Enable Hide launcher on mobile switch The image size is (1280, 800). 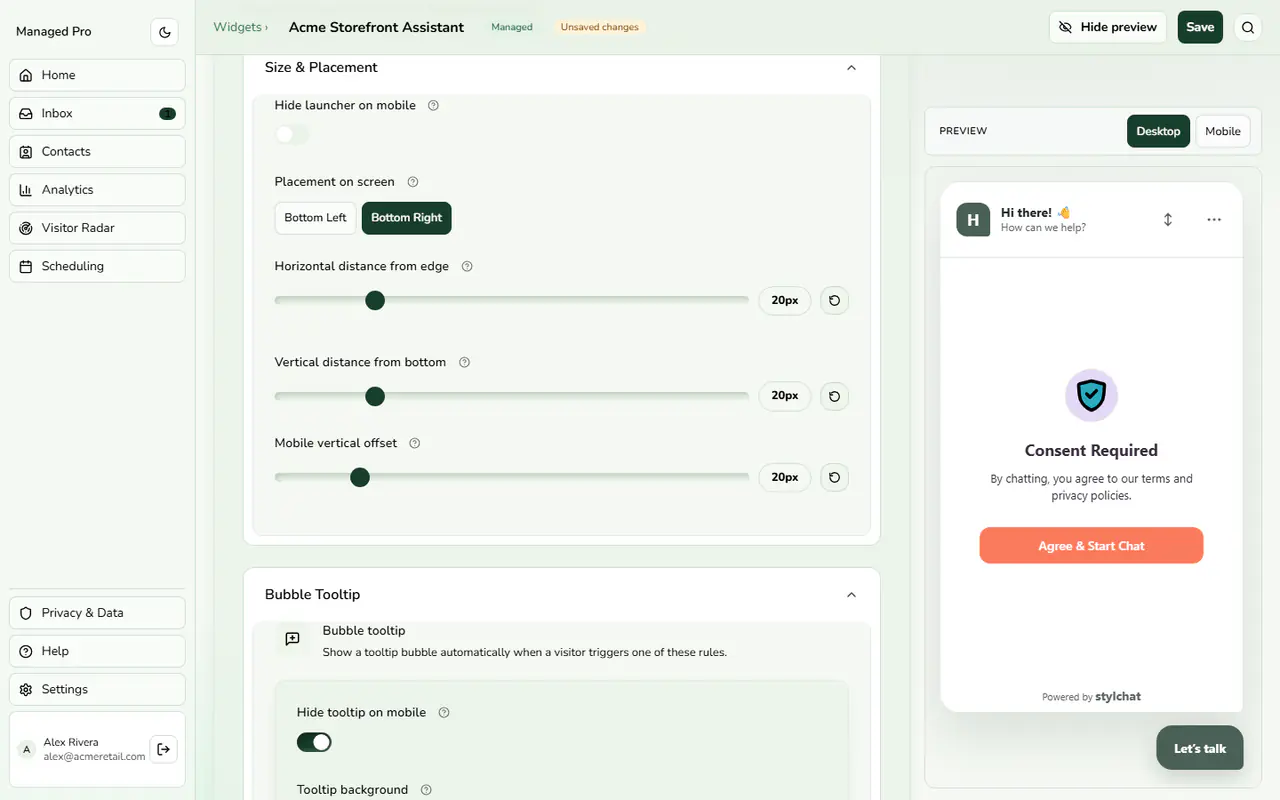(292, 134)
